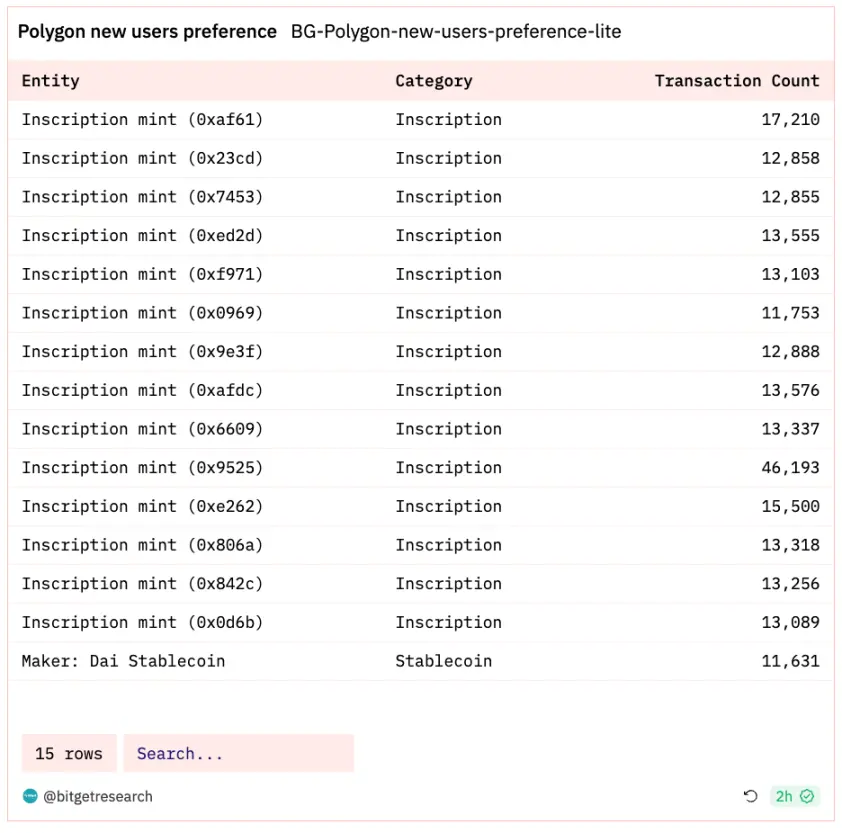Select the Inscription mint (0x0d6b) entity cell
Screen dimensions: 842x833
coord(142,622)
